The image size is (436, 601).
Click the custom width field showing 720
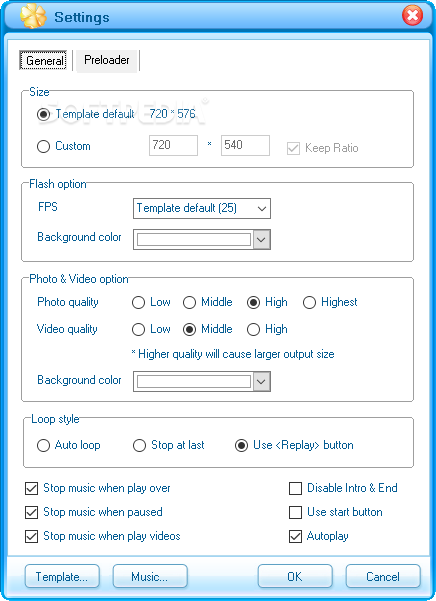173,145
